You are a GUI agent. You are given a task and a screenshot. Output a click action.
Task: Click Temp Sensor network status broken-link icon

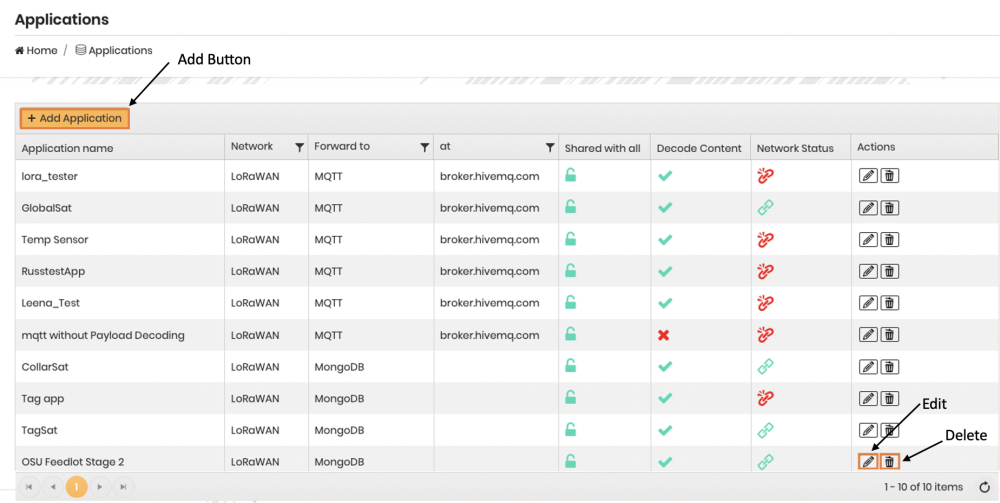pyautogui.click(x=765, y=240)
